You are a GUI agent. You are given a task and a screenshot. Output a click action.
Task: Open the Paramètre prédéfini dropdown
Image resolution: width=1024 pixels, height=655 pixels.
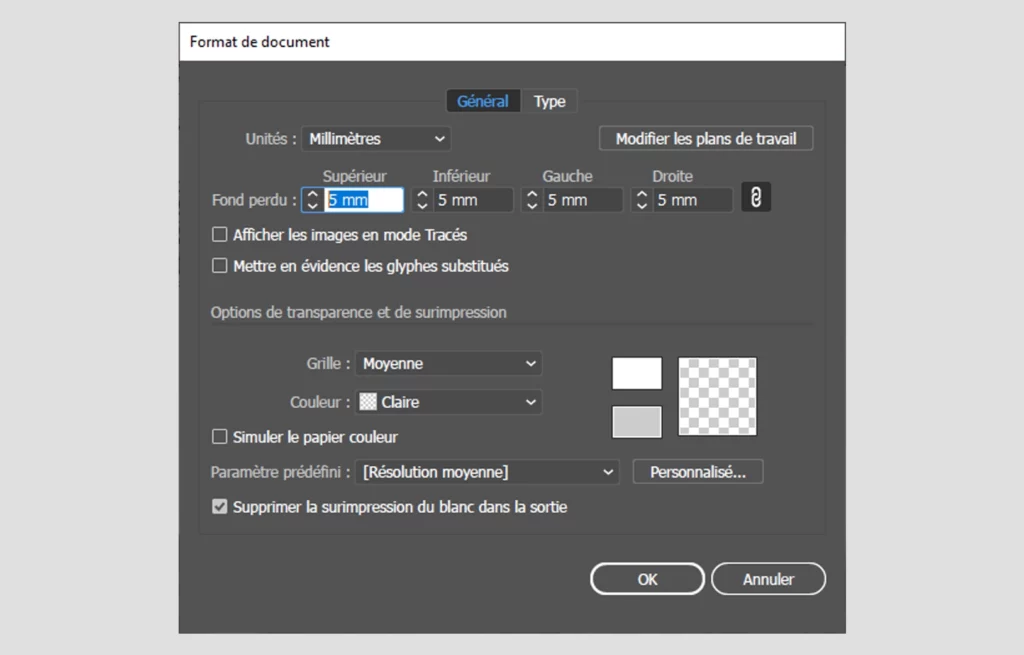pos(487,472)
